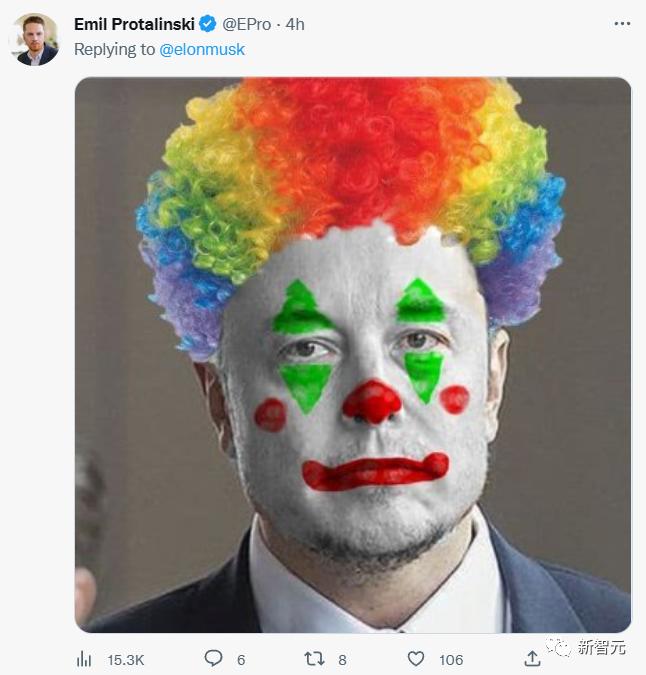Click the reply count 6
The image size is (646, 675).
pos(241,659)
